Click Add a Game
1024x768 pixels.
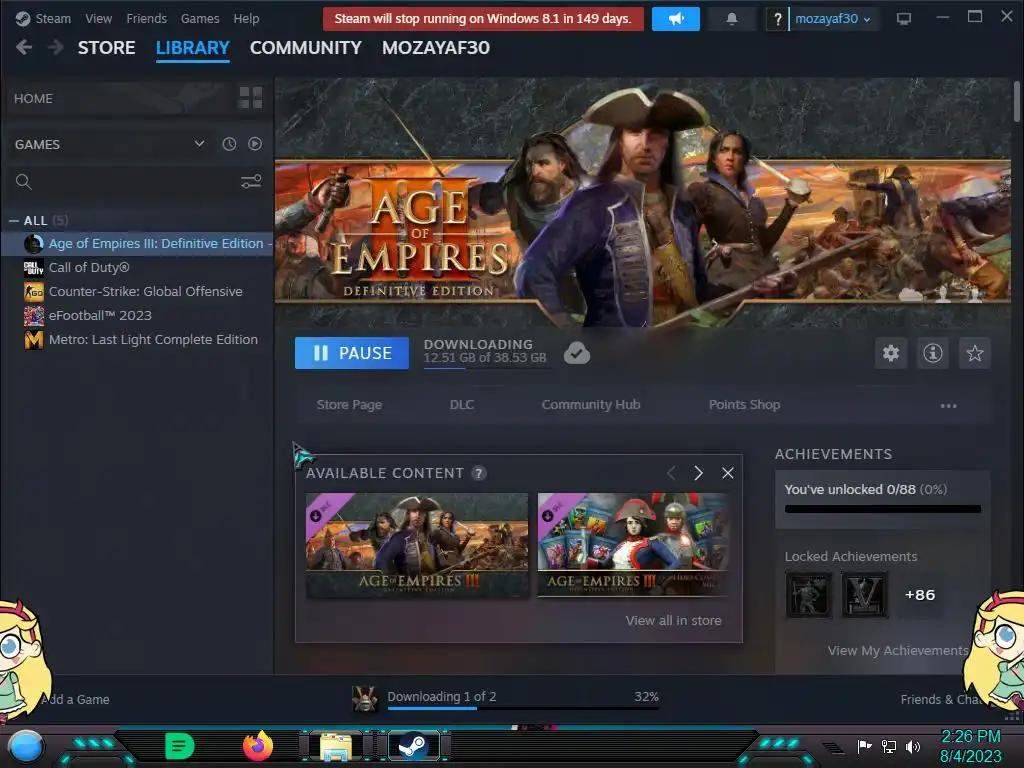[x=75, y=699]
